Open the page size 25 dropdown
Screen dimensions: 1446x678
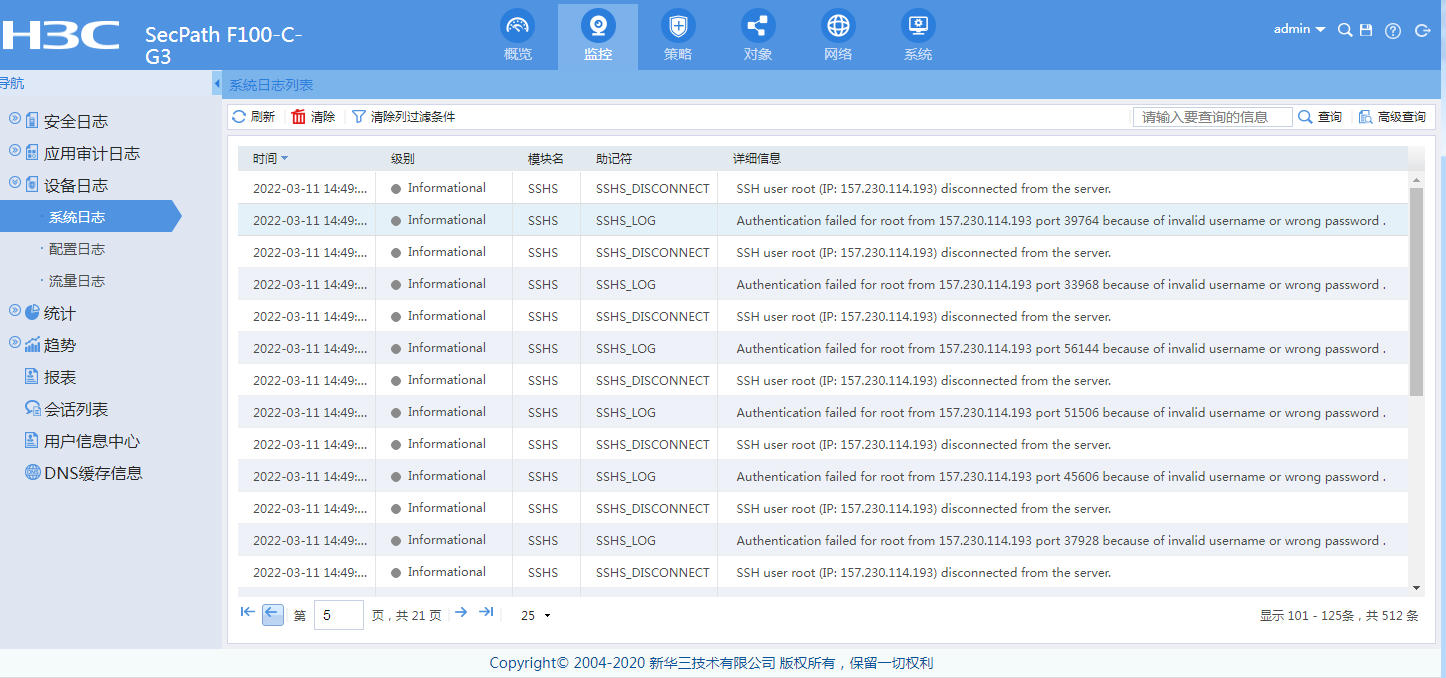[536, 616]
